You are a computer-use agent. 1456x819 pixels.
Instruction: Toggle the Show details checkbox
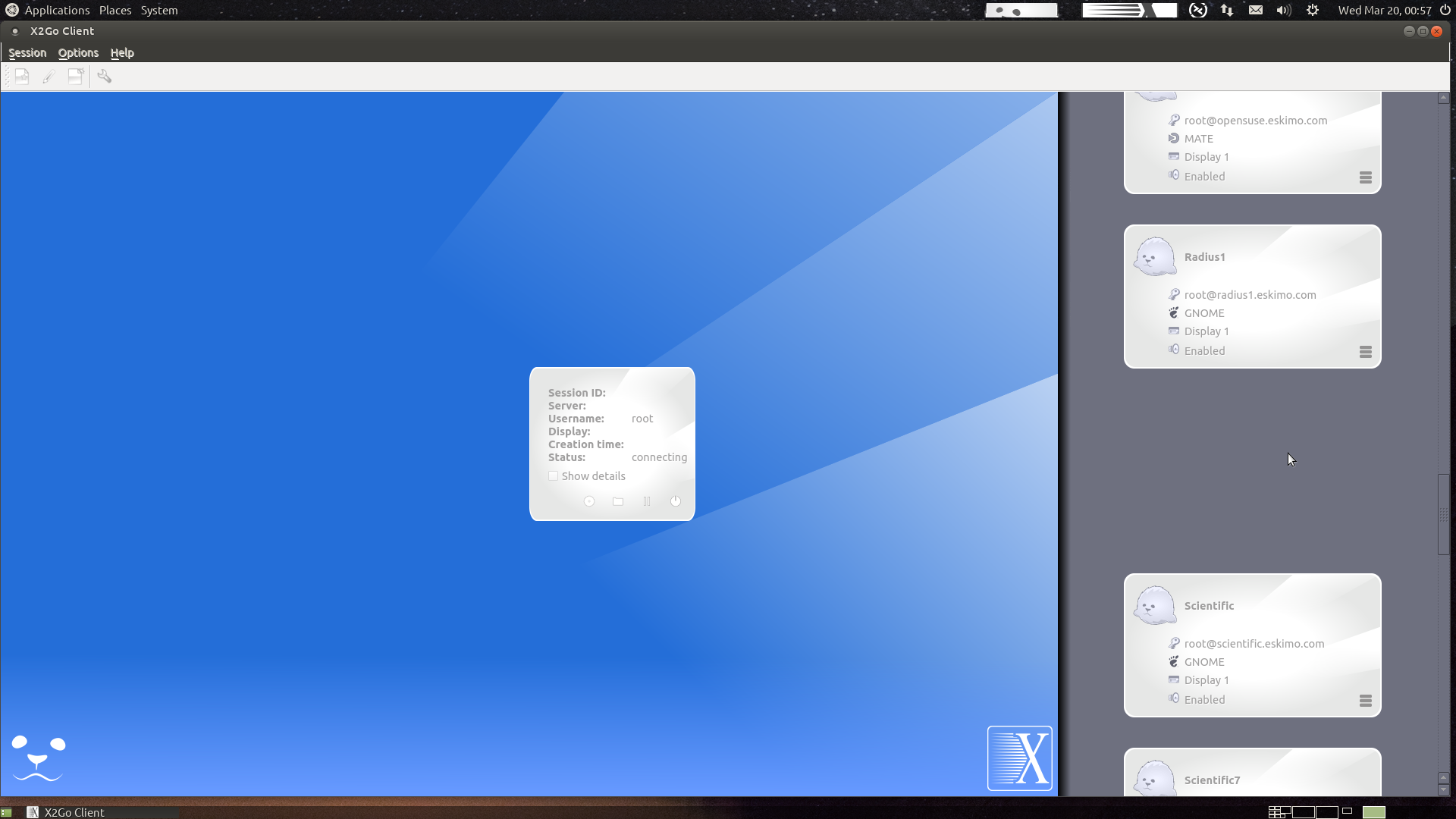[554, 476]
